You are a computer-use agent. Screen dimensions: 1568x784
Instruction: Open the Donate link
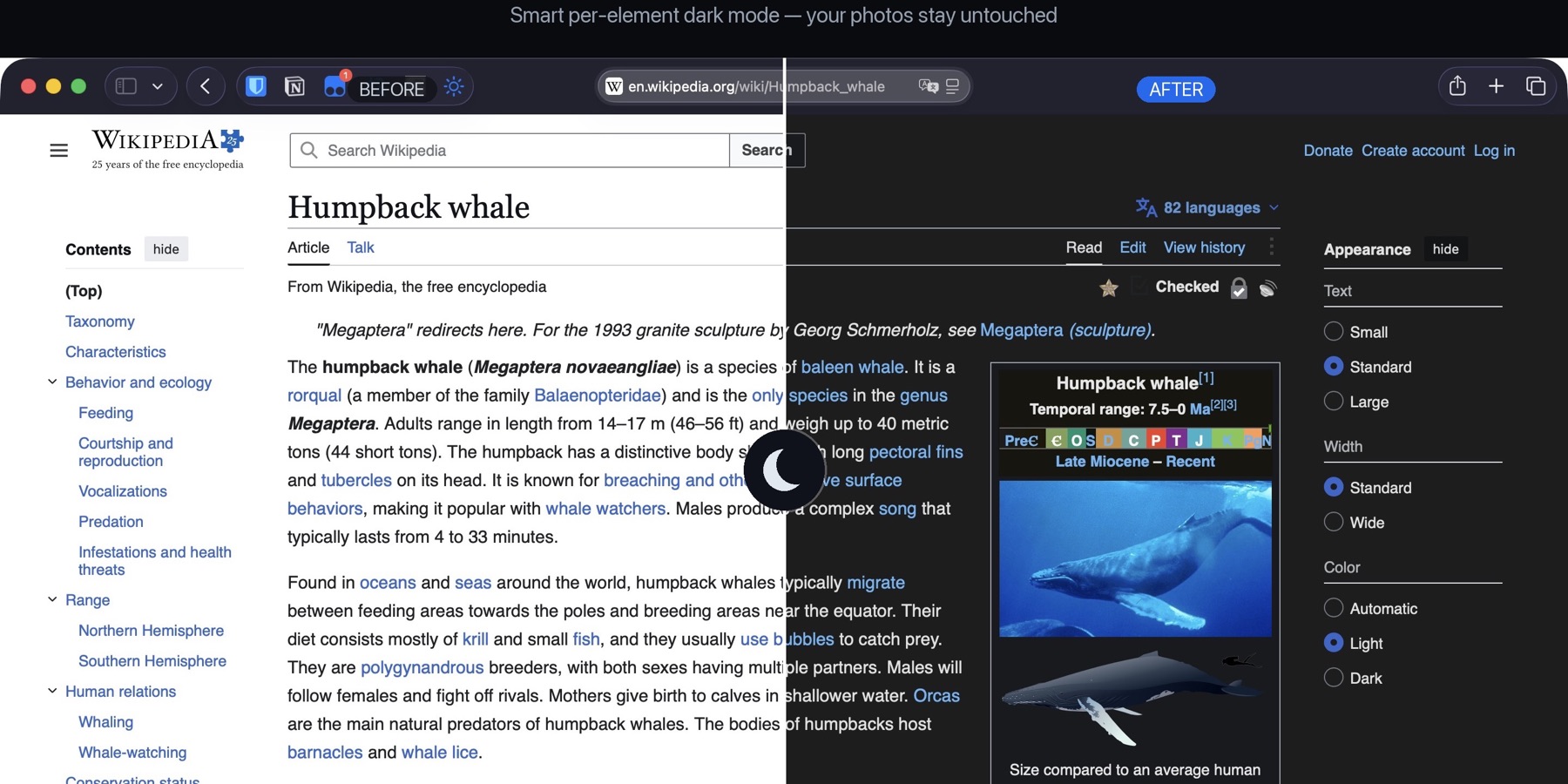pos(1328,151)
